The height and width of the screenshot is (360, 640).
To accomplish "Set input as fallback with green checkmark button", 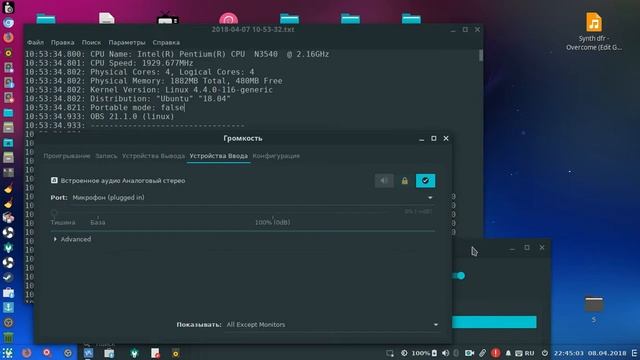I will point(425,181).
